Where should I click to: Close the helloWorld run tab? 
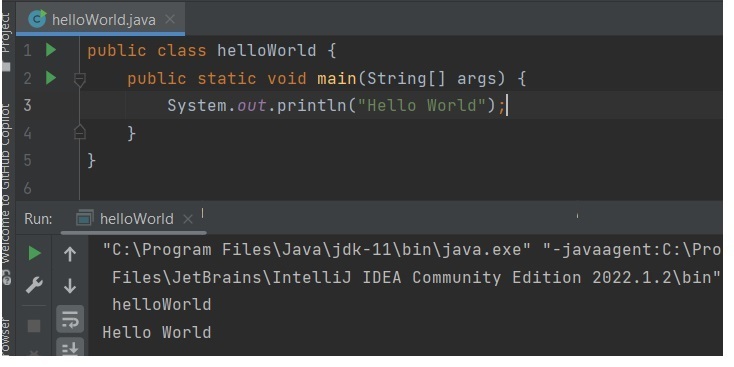pyautogui.click(x=188, y=219)
